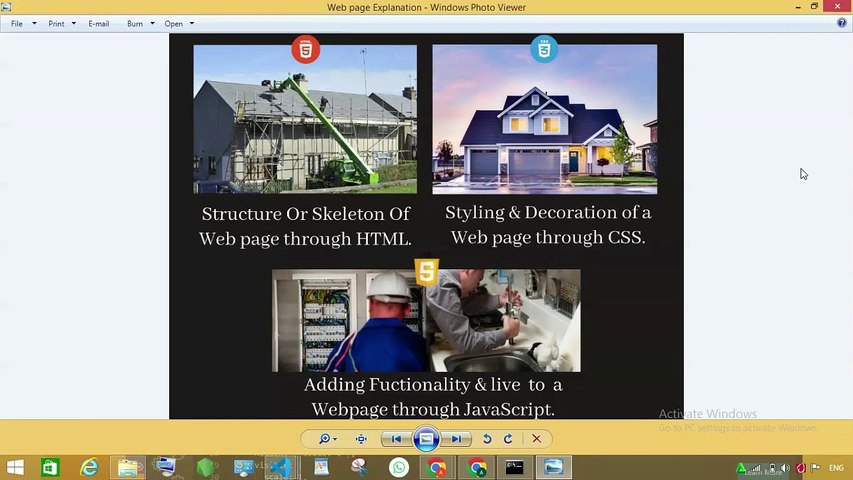Viewport: 853px width, 480px height.
Task: Click the actual size / fit button
Action: pos(361,439)
